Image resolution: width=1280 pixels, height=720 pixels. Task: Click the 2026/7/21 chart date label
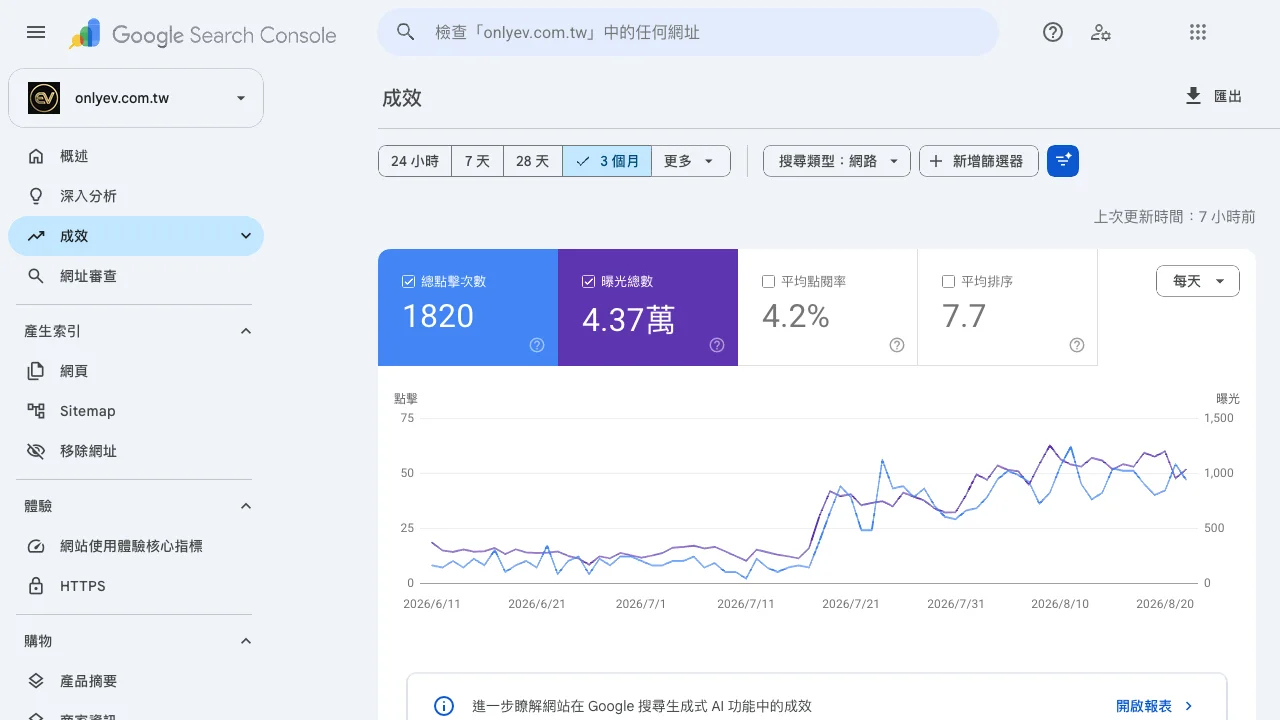[x=850, y=604]
